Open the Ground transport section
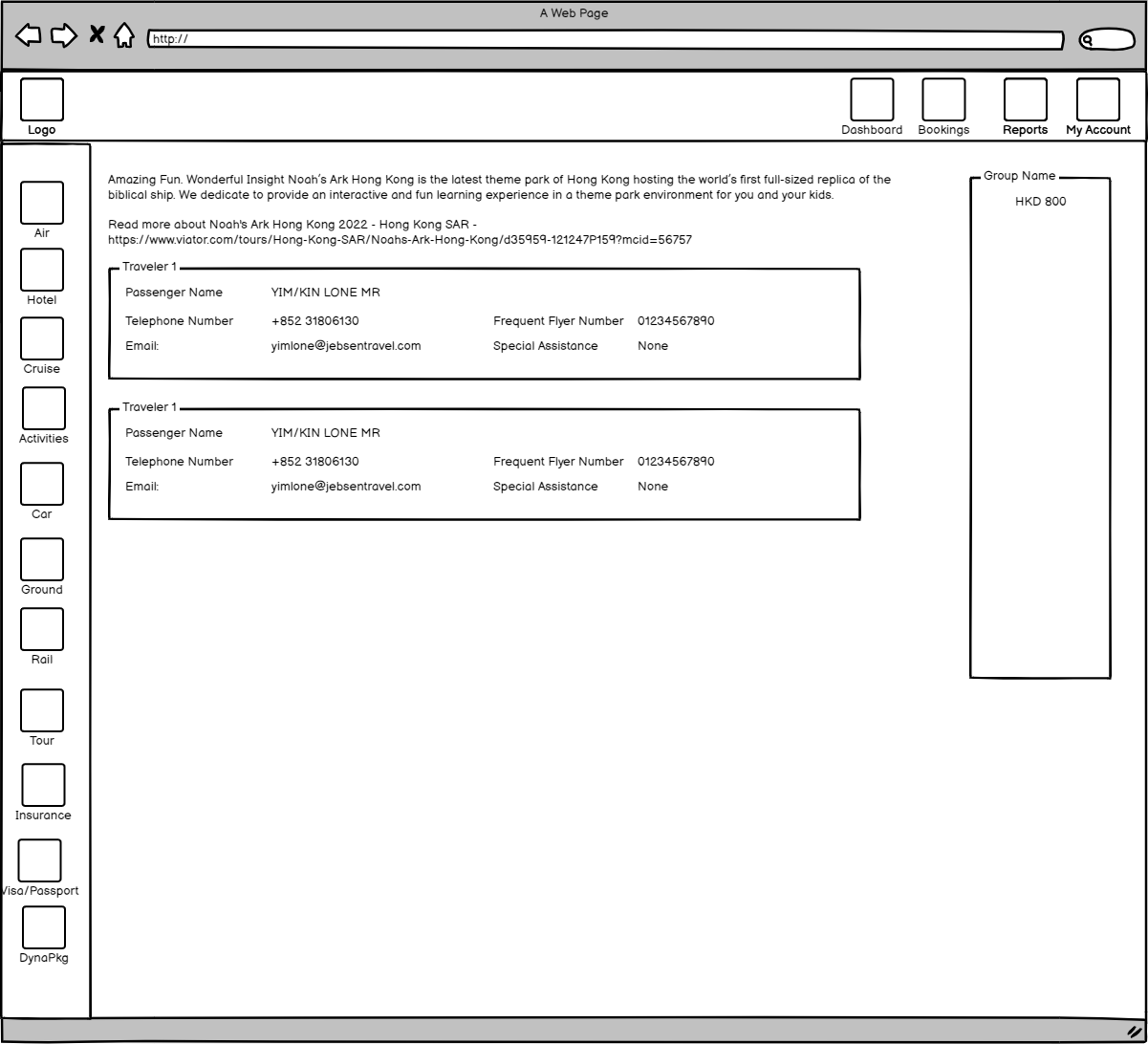This screenshot has width=1148, height=1044. pos(42,560)
